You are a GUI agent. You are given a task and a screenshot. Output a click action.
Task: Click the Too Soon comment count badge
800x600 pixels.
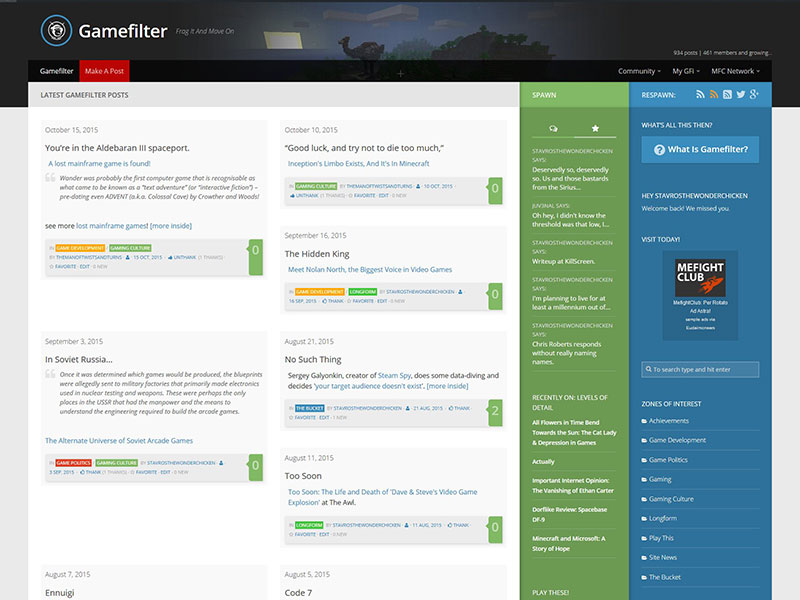coord(495,529)
